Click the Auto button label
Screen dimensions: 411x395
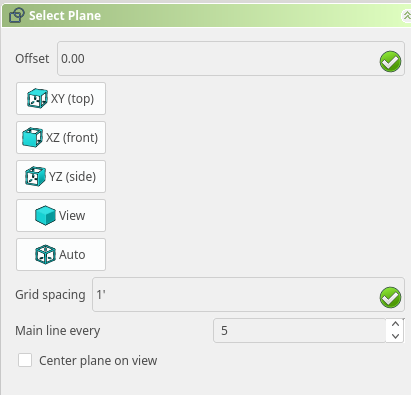click(x=72, y=255)
